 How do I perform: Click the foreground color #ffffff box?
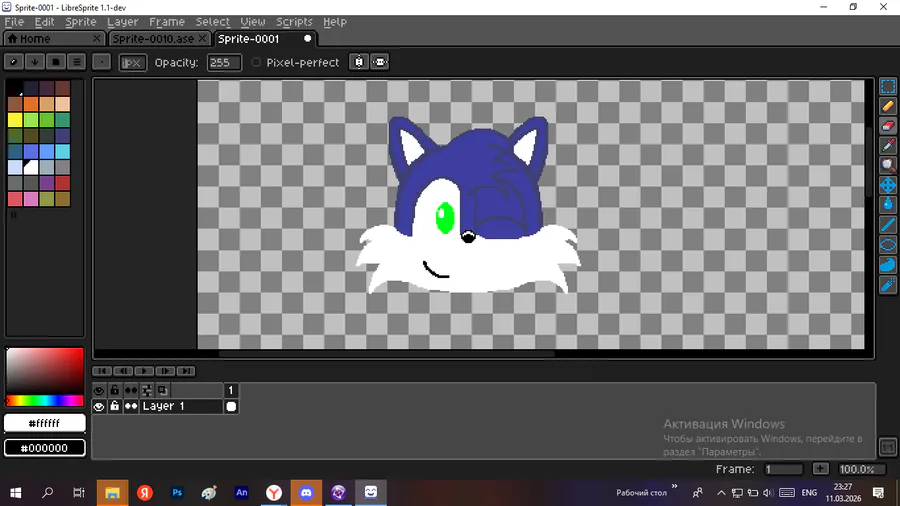coord(44,423)
